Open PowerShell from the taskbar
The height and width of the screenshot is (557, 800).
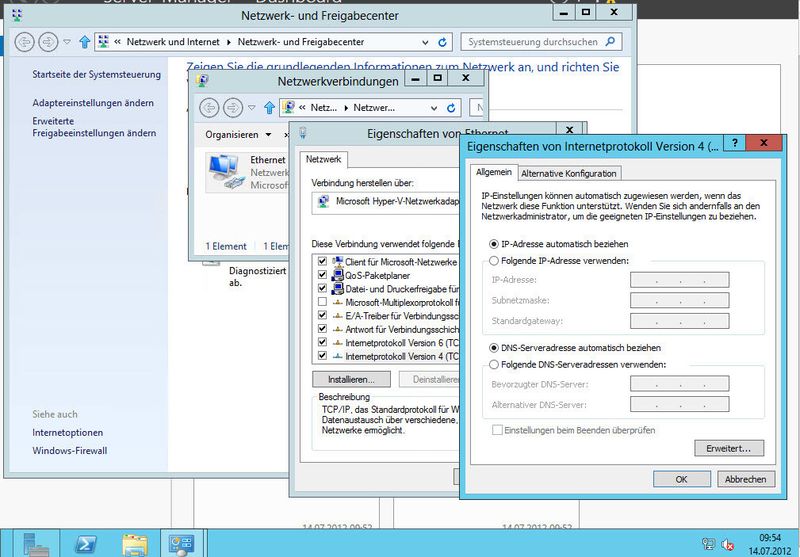(x=85, y=543)
